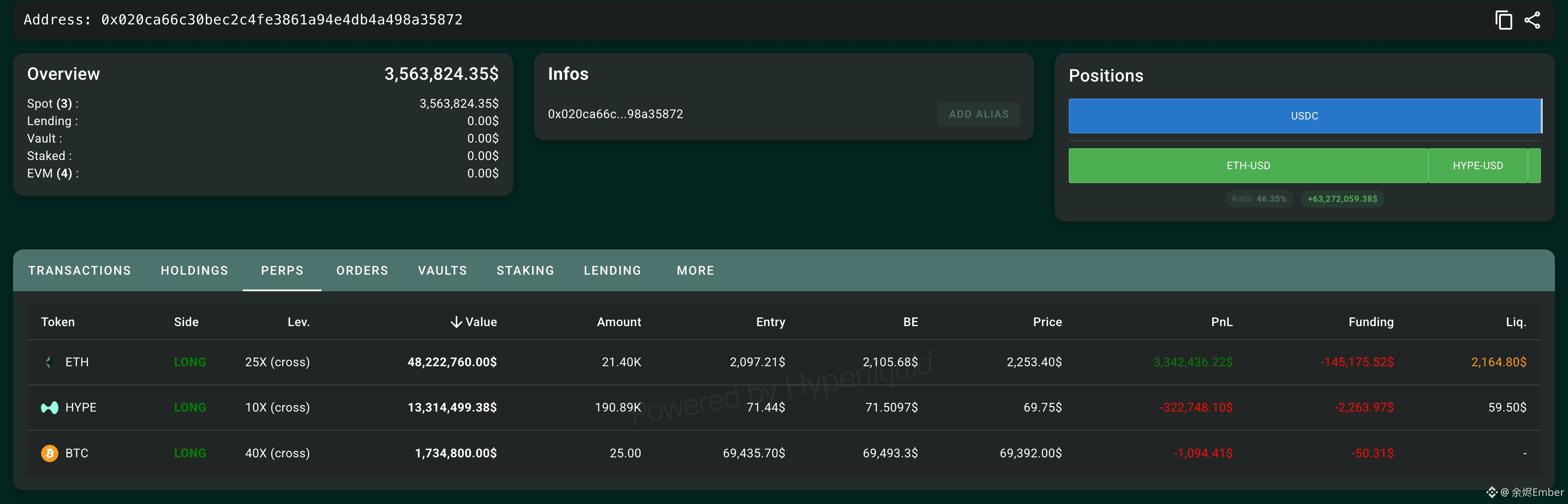Open the Transactions tab
Screen dimensions: 1568x504
tap(80, 270)
